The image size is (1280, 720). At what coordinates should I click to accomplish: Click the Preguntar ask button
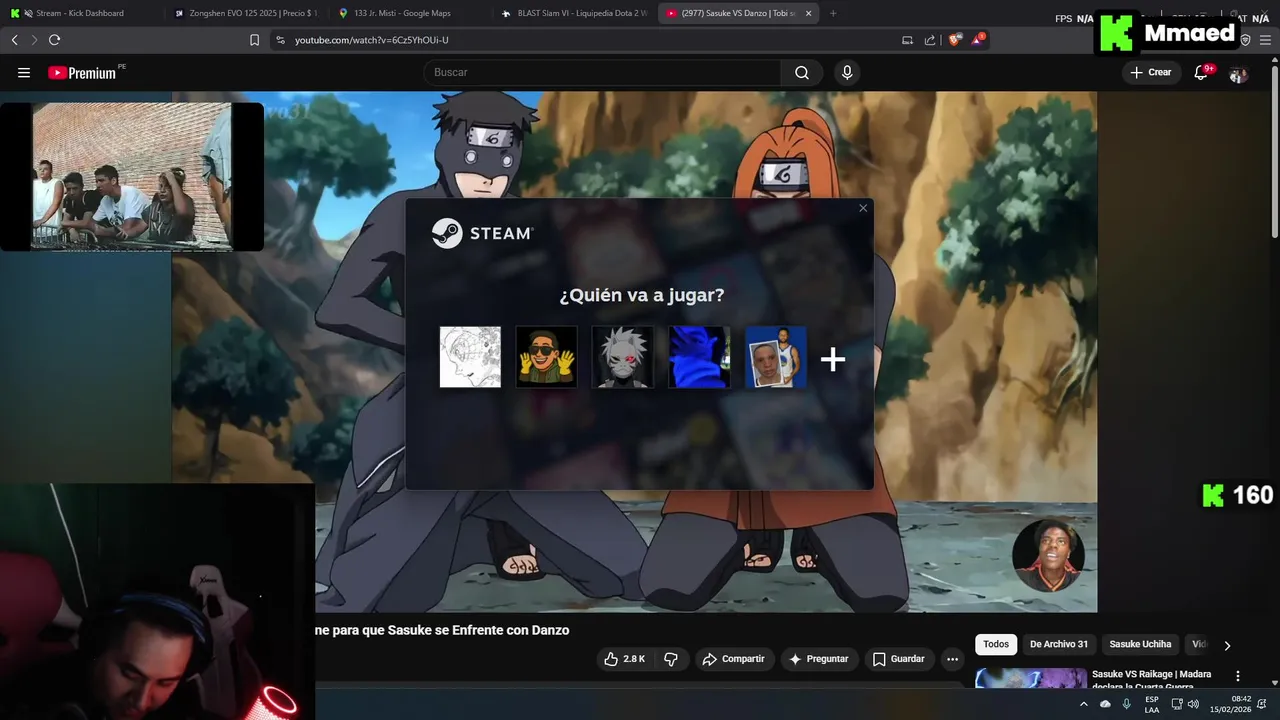pyautogui.click(x=819, y=659)
